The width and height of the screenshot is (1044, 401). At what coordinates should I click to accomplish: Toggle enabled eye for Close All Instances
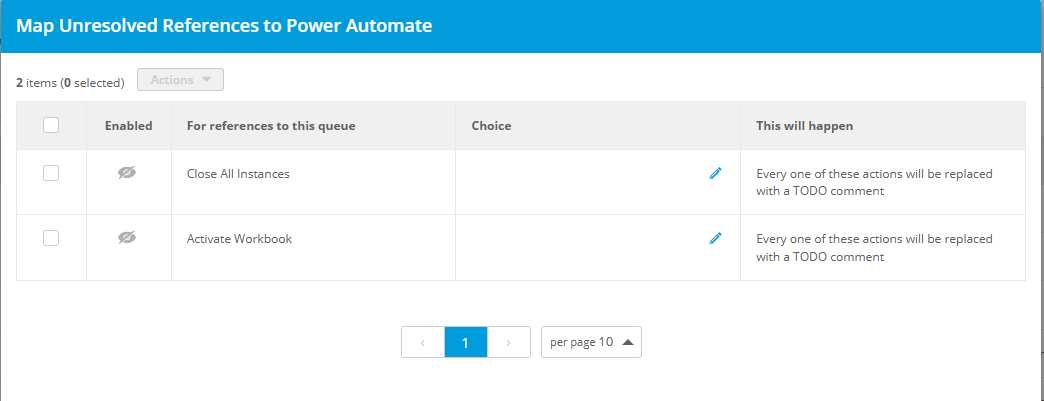coord(127,173)
